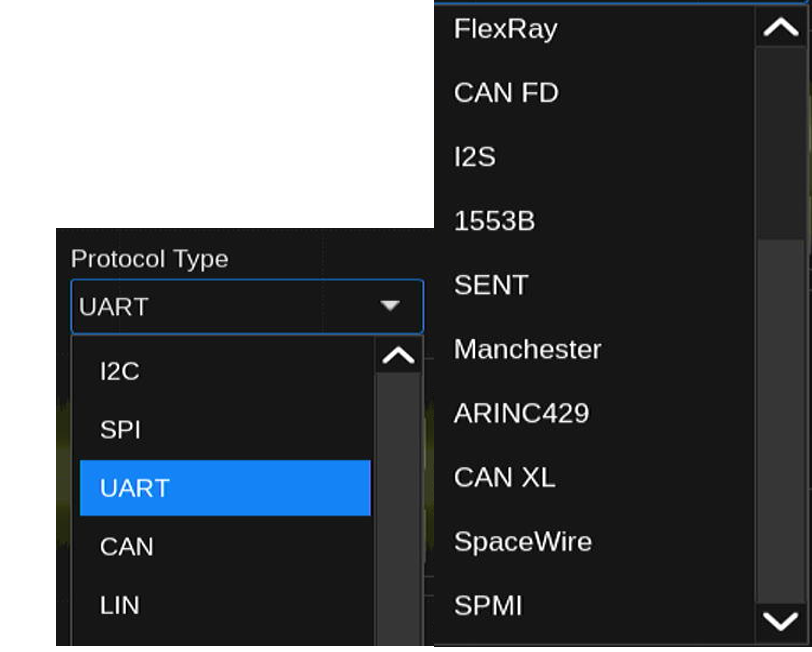812x652 pixels.
Task: Click scroll-down arrow in right protocol list
Action: coord(780,621)
